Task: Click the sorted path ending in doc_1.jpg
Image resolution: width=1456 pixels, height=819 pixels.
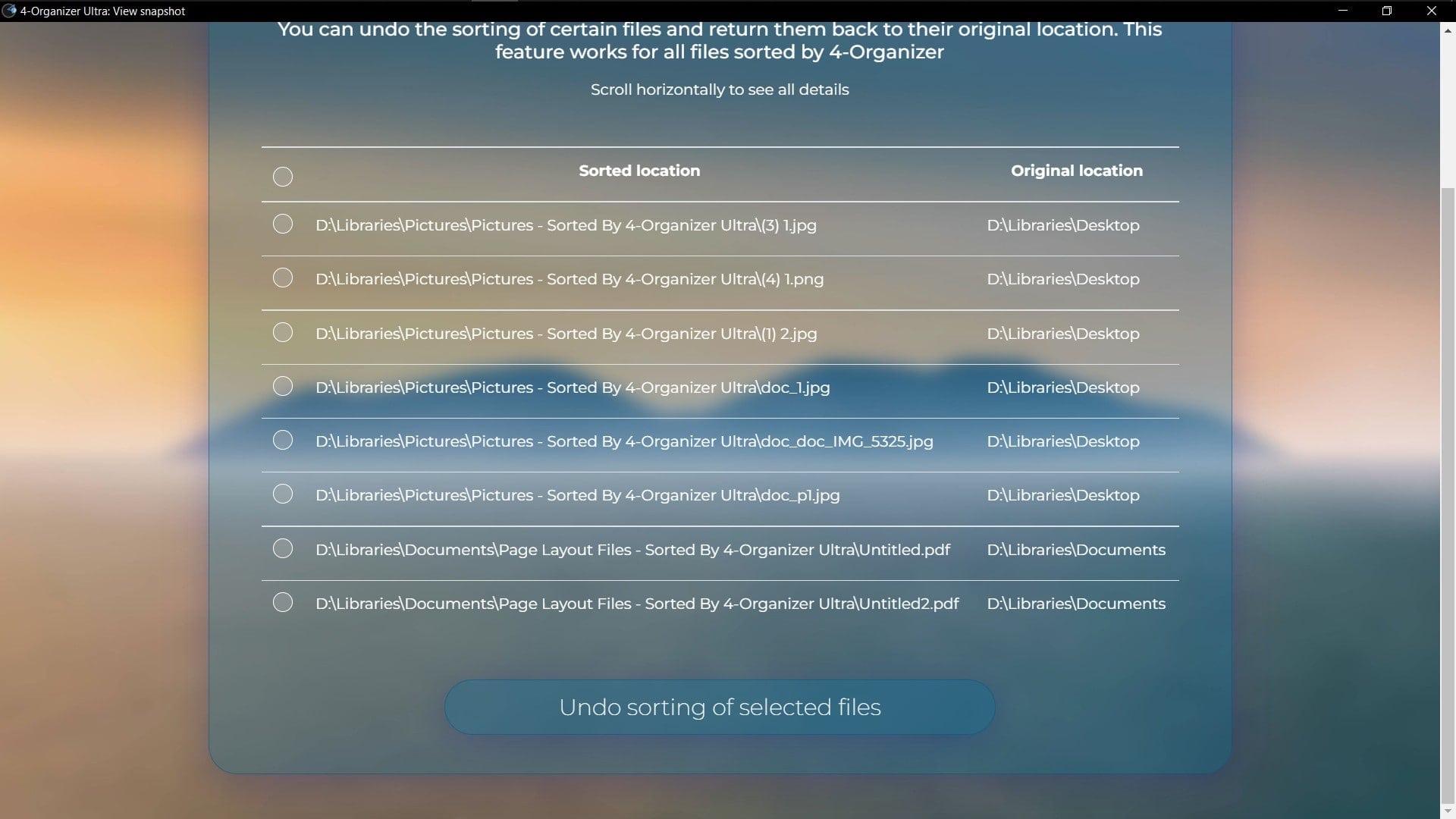Action: point(573,388)
